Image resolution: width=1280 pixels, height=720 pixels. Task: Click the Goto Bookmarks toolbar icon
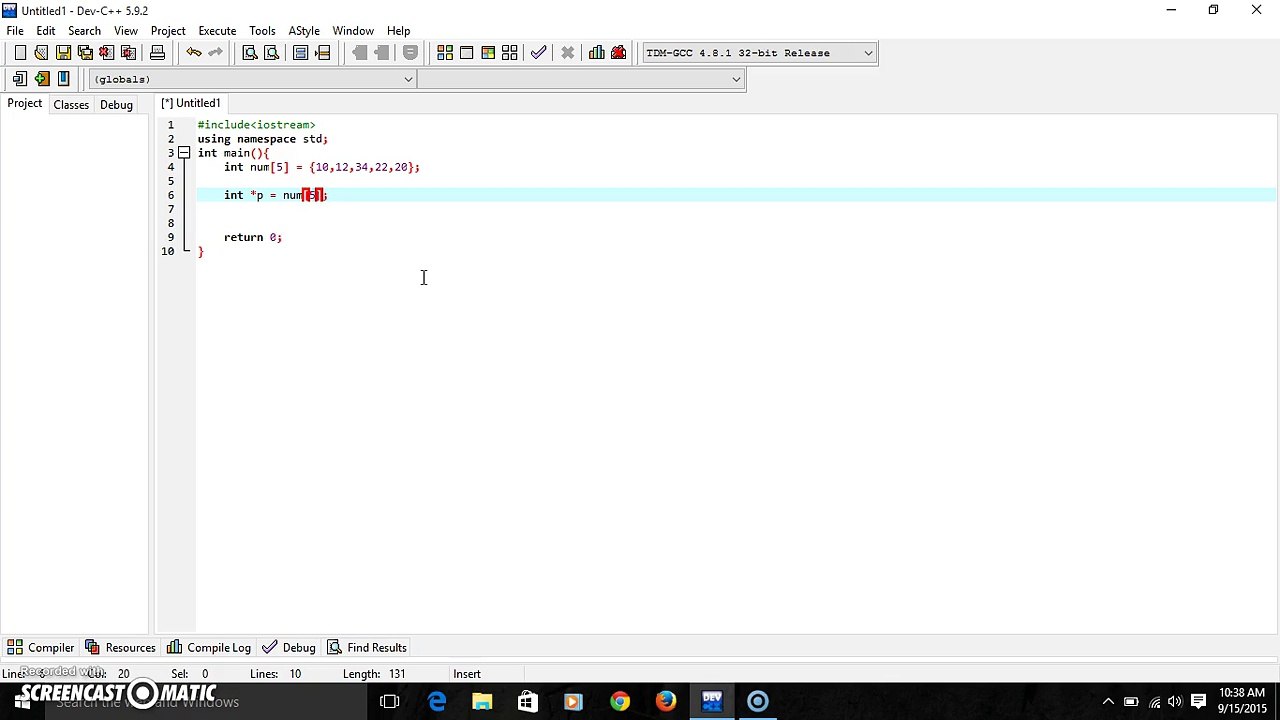63,79
